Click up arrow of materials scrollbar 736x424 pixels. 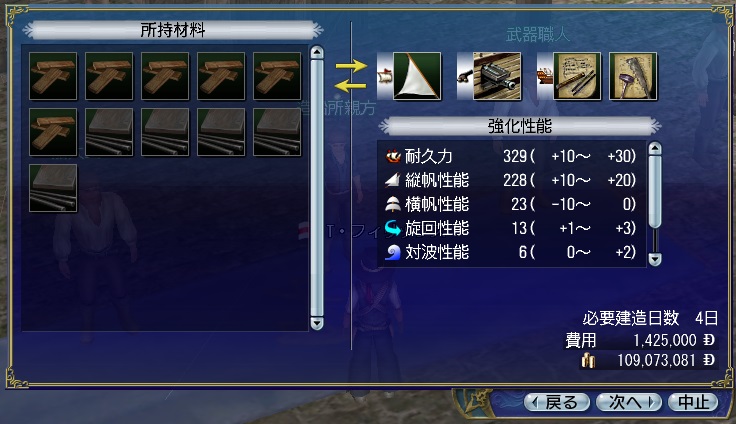pos(317,52)
